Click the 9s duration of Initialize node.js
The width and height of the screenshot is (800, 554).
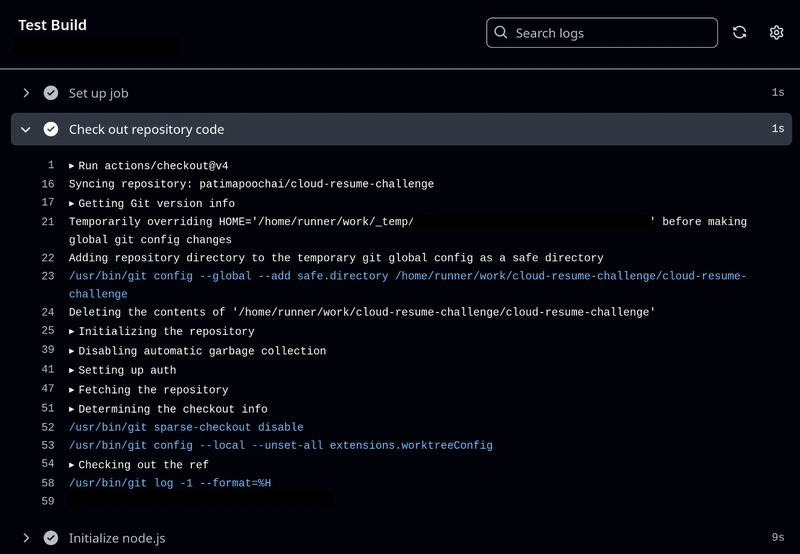(778, 537)
